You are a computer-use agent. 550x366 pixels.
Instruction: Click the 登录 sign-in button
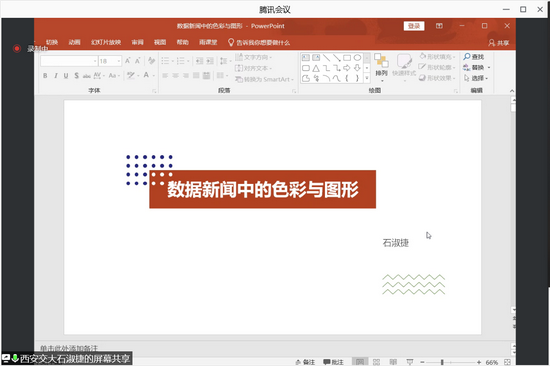tap(414, 26)
